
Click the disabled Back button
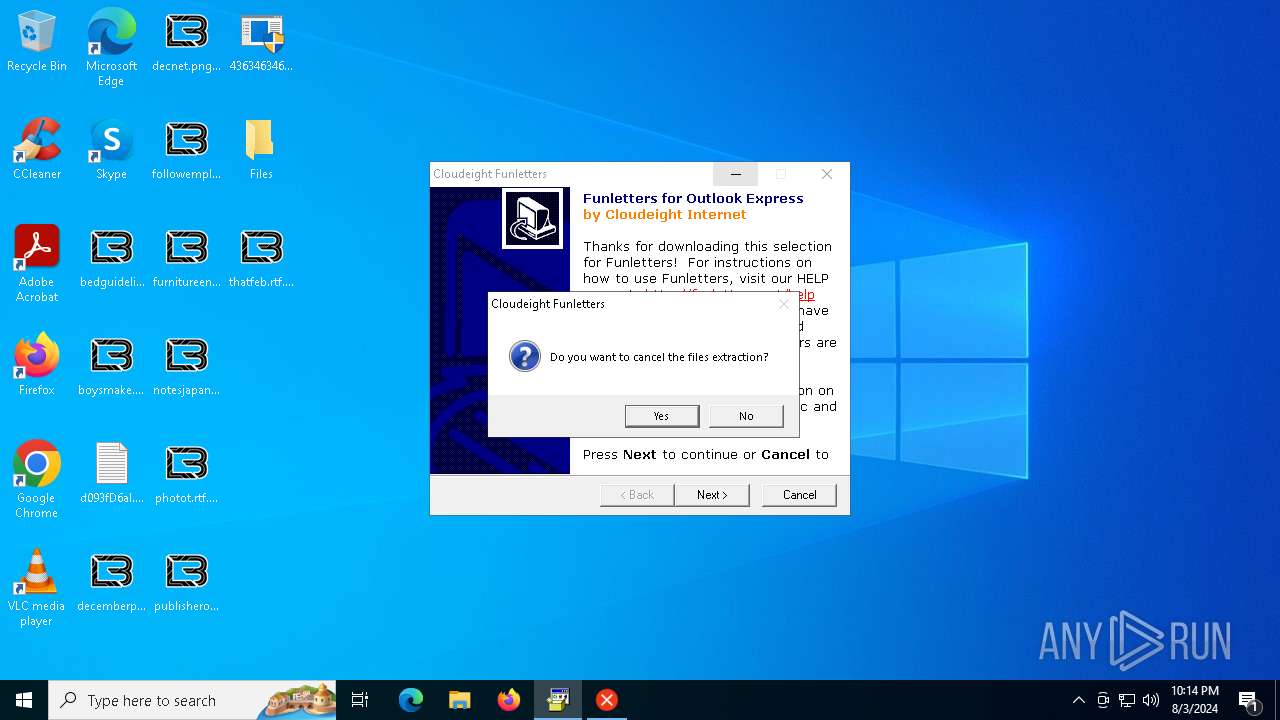(x=637, y=495)
